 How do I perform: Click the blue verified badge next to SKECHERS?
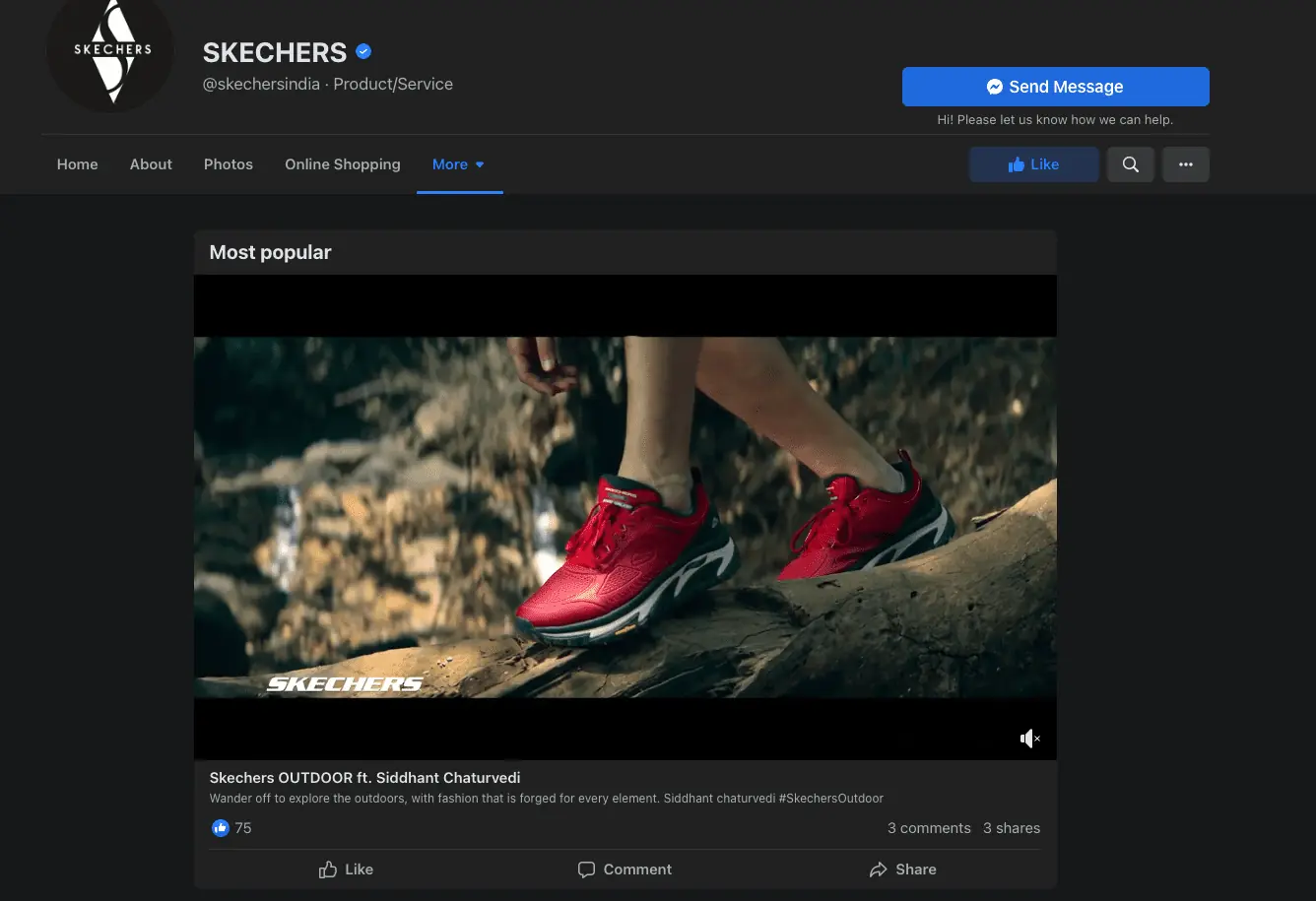pyautogui.click(x=363, y=51)
